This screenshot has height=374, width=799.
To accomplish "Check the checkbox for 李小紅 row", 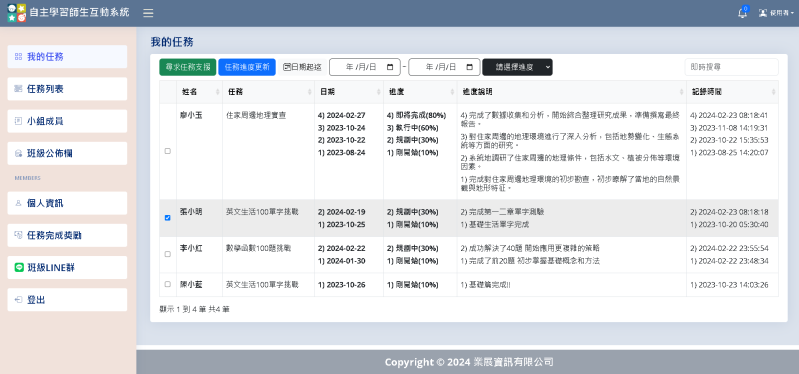I will click(168, 254).
